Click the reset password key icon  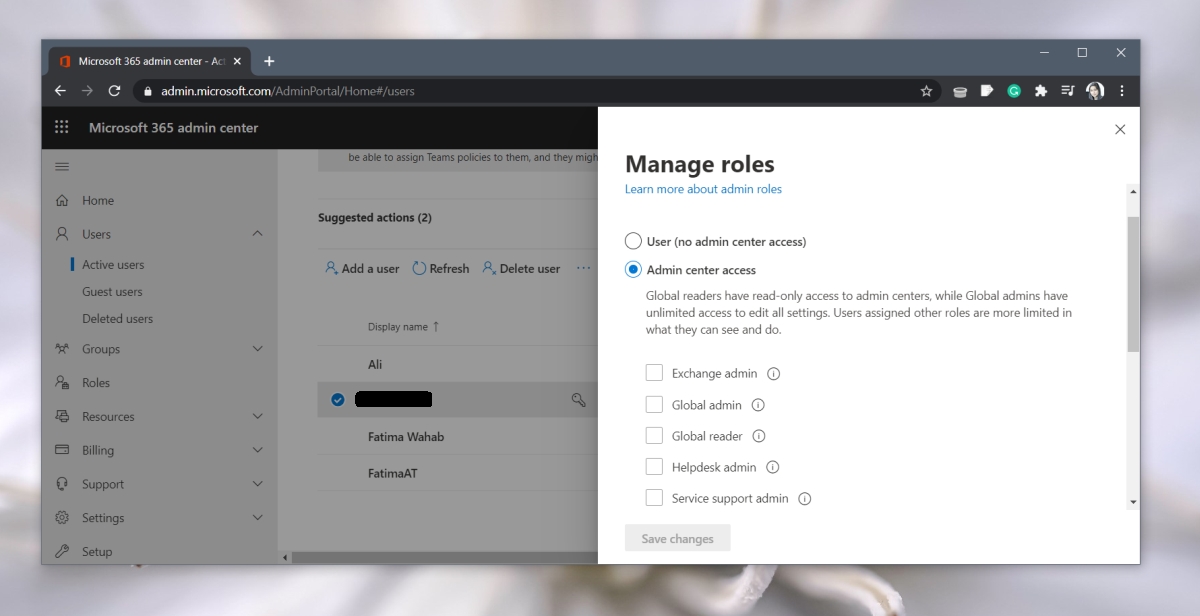pos(578,400)
